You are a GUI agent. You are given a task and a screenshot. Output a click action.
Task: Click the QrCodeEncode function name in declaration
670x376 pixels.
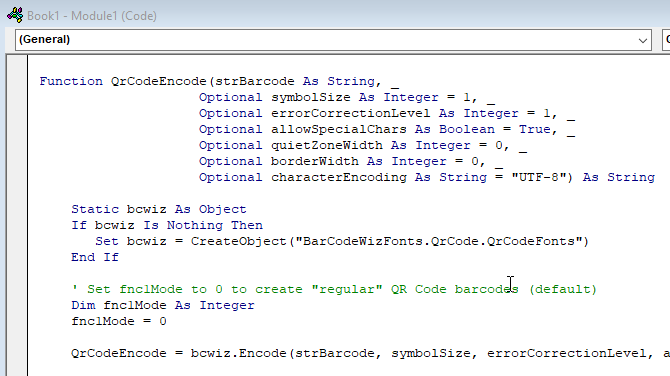coord(159,81)
